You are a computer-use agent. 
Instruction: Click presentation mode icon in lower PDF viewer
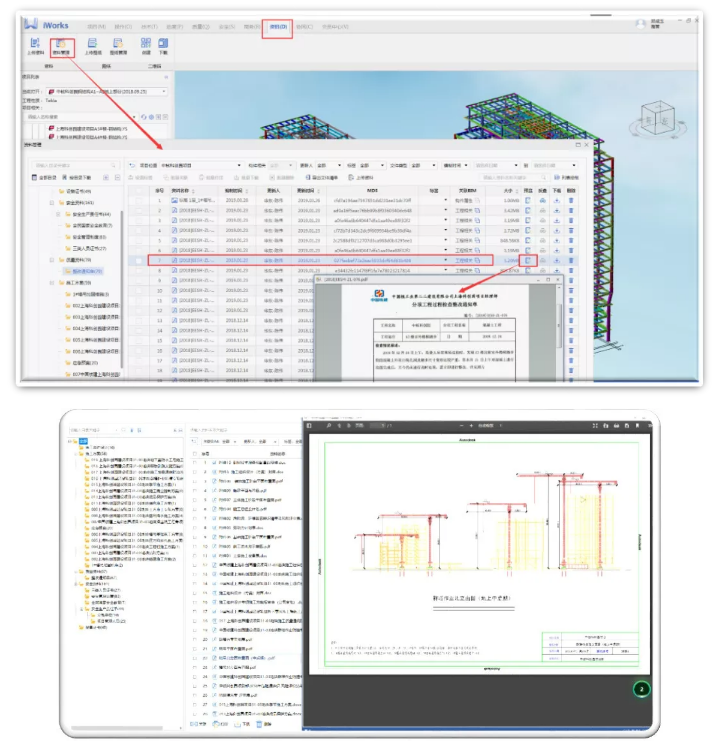595,425
